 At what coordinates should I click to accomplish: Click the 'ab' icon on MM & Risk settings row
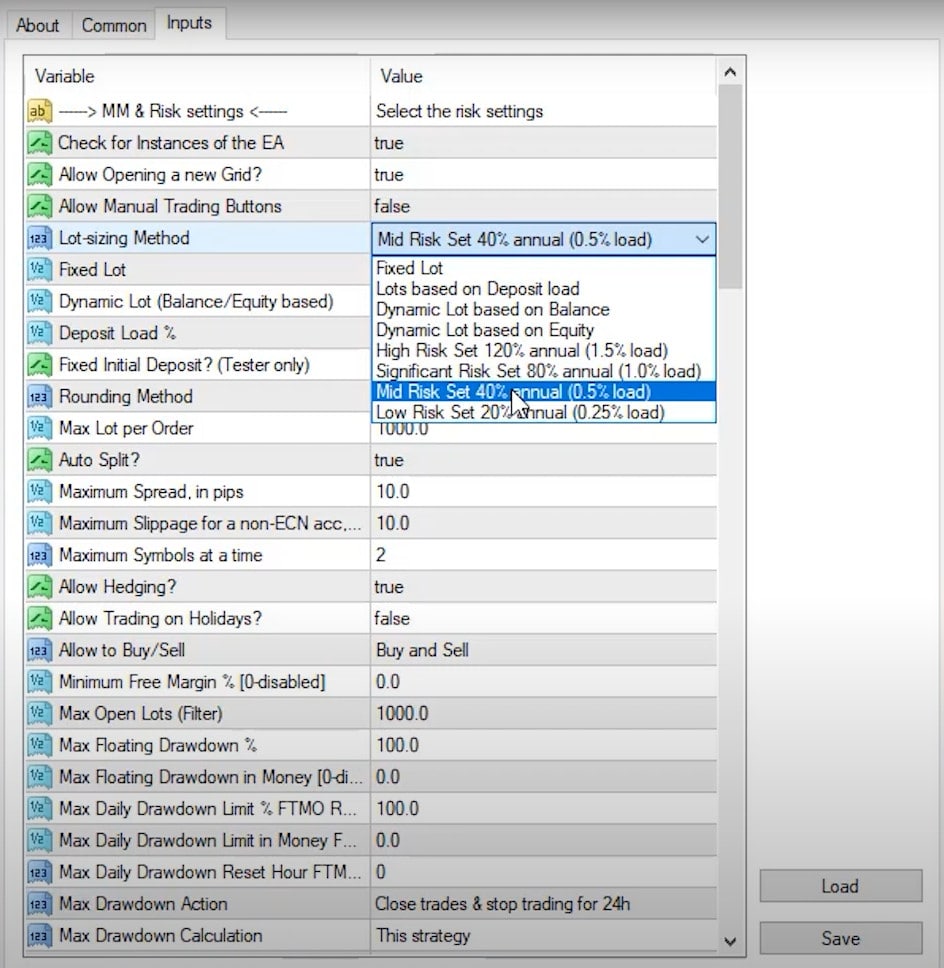tap(39, 111)
